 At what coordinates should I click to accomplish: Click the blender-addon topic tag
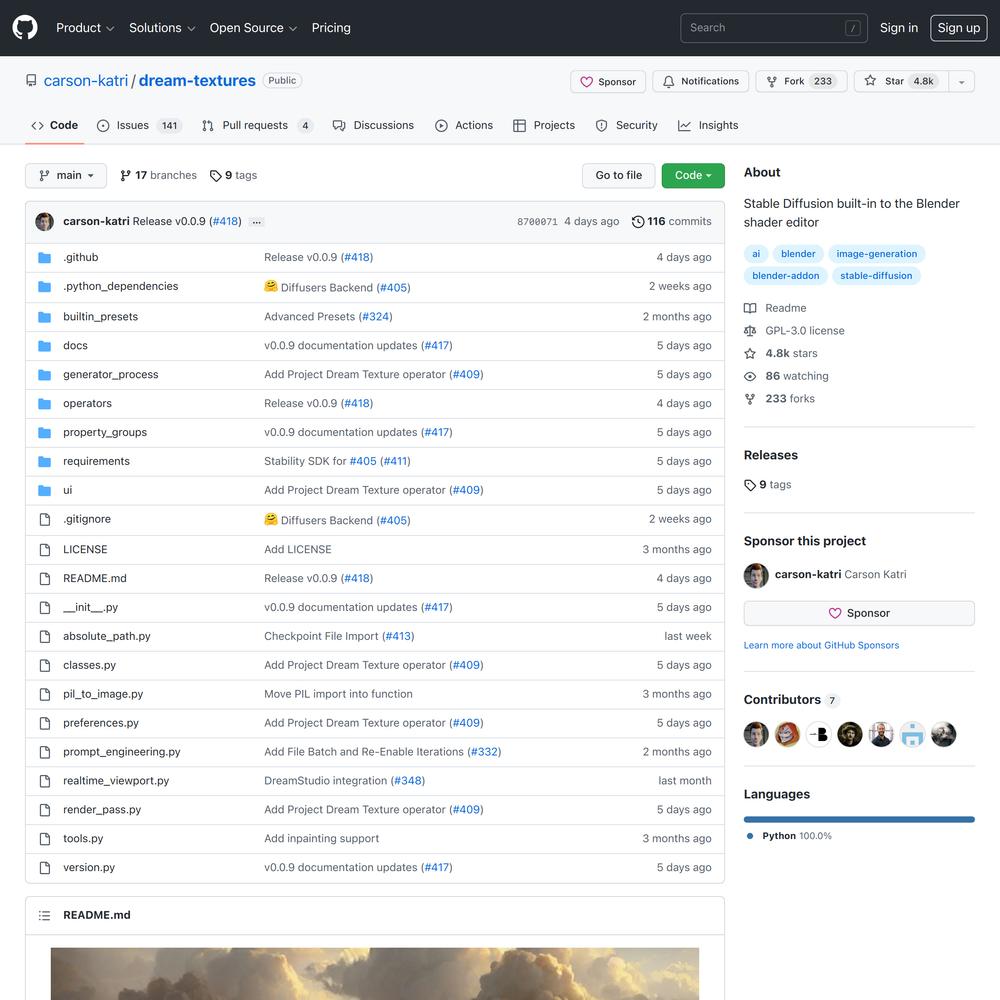coord(786,276)
